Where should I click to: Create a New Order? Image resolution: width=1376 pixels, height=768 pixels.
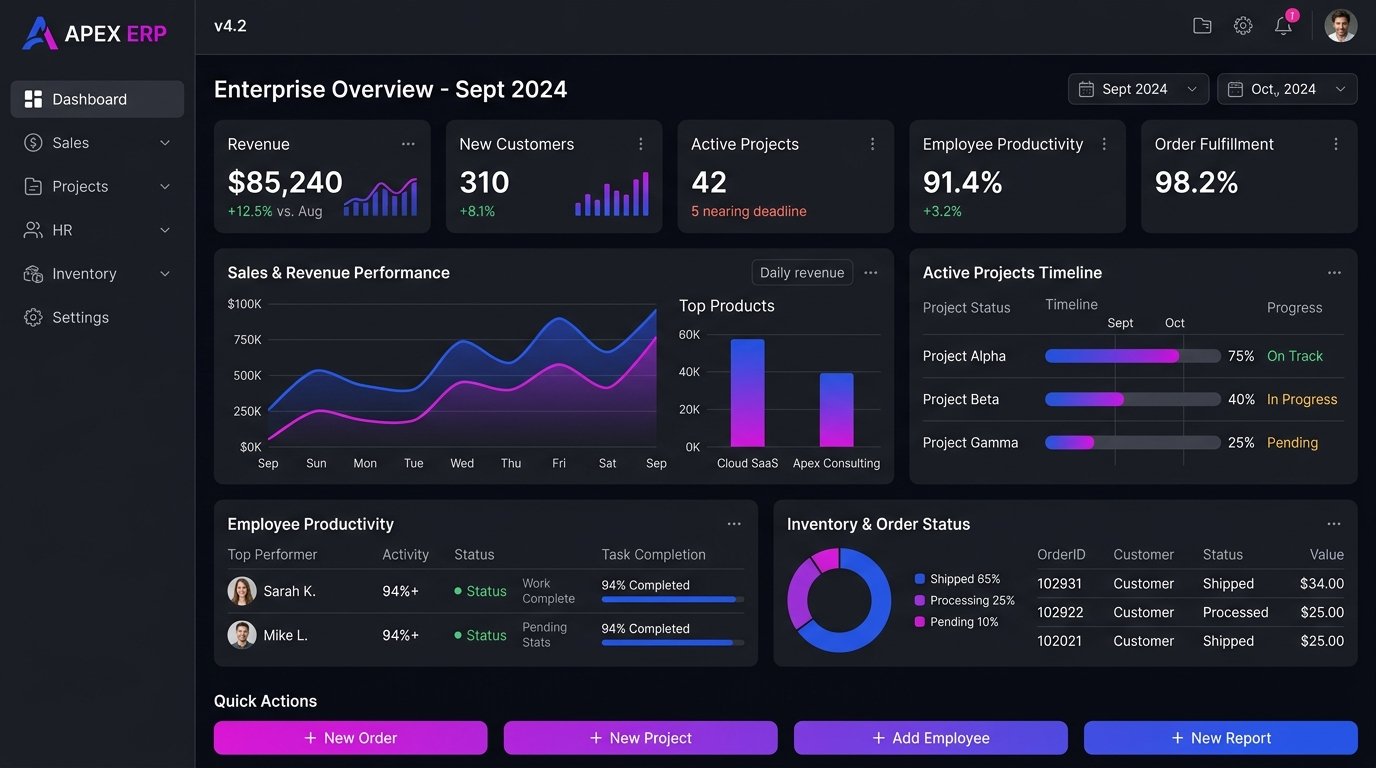coord(351,738)
